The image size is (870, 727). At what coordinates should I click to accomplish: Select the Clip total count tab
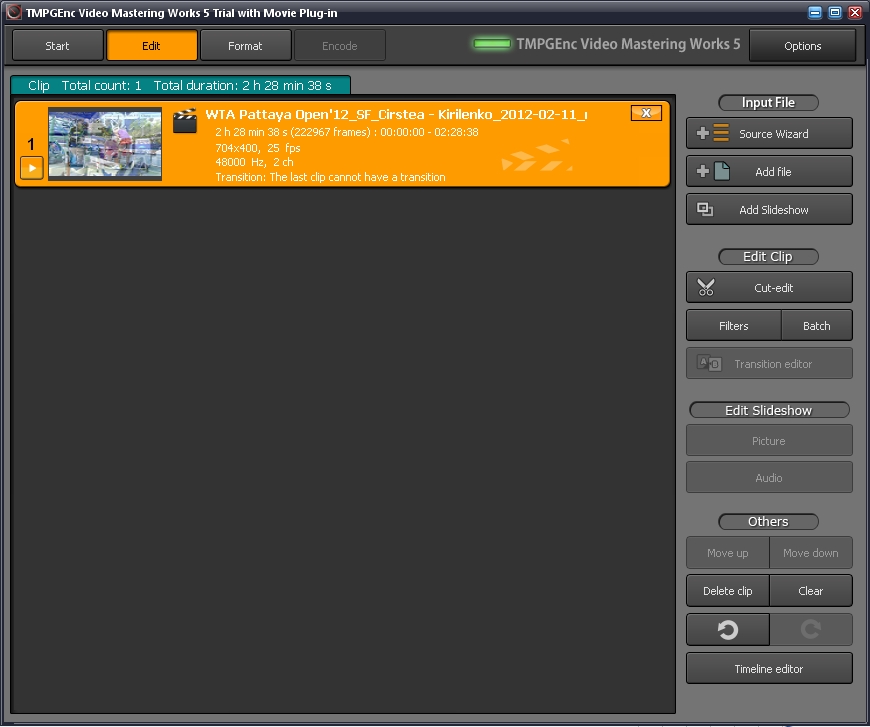coord(180,85)
